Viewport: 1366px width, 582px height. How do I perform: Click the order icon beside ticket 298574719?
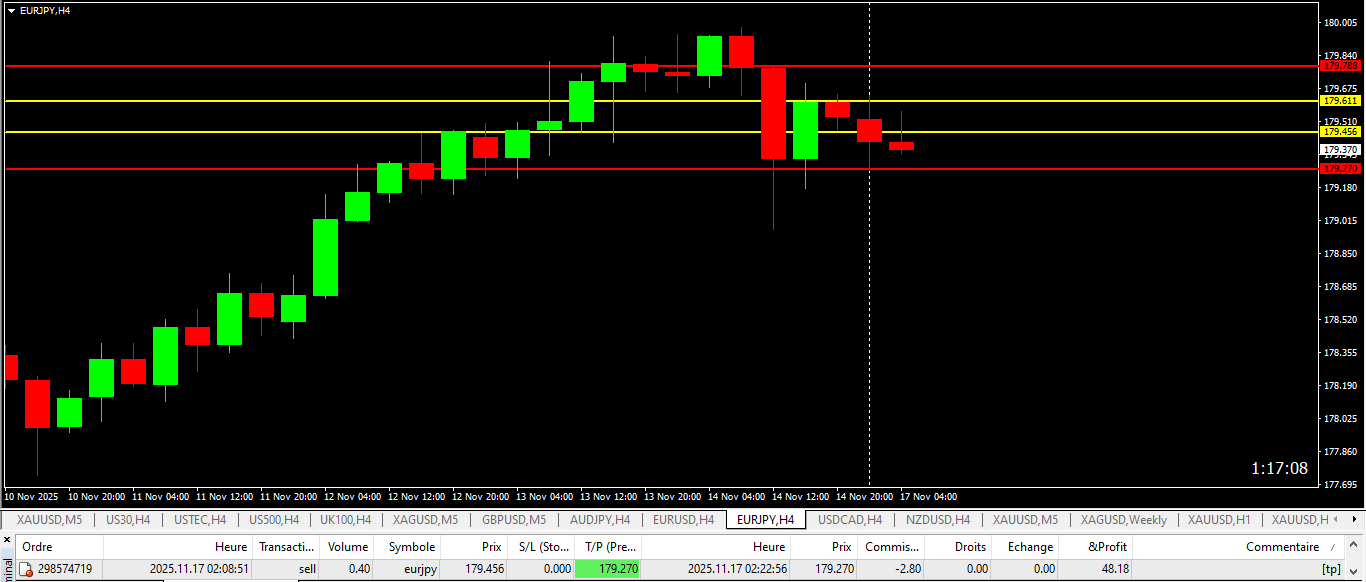point(27,569)
